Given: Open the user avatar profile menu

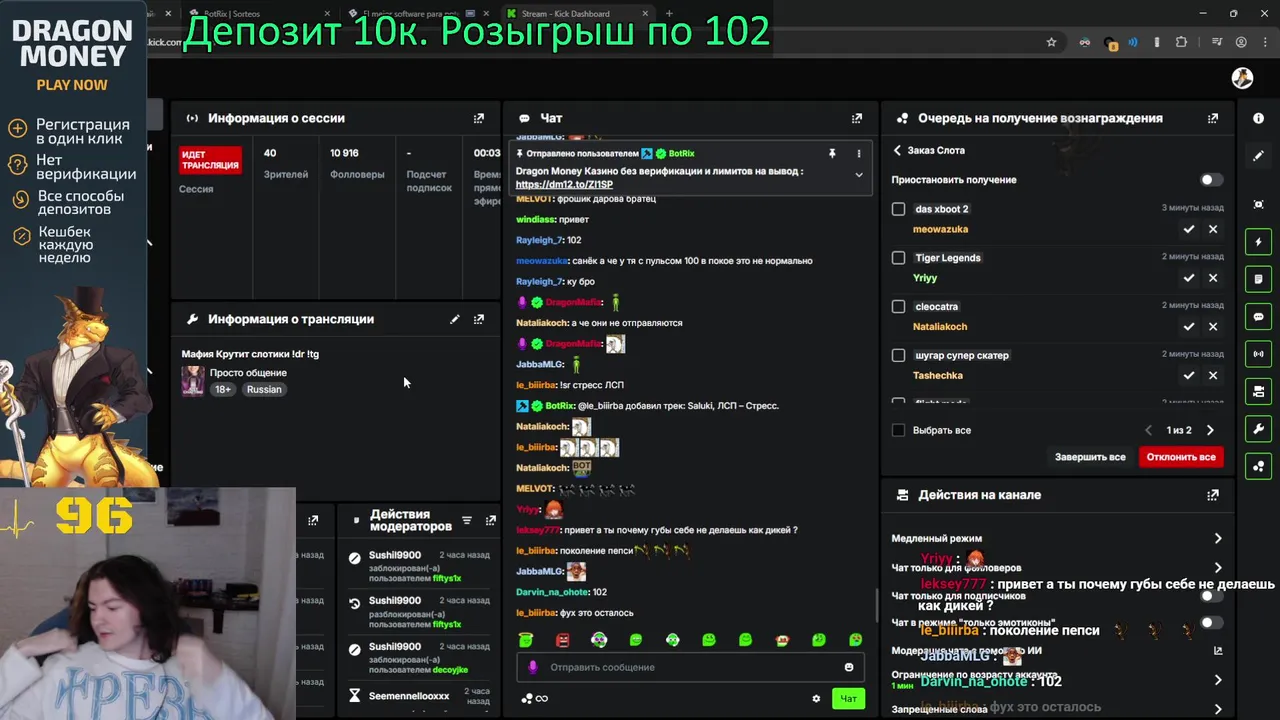Looking at the screenshot, I should 1242,78.
